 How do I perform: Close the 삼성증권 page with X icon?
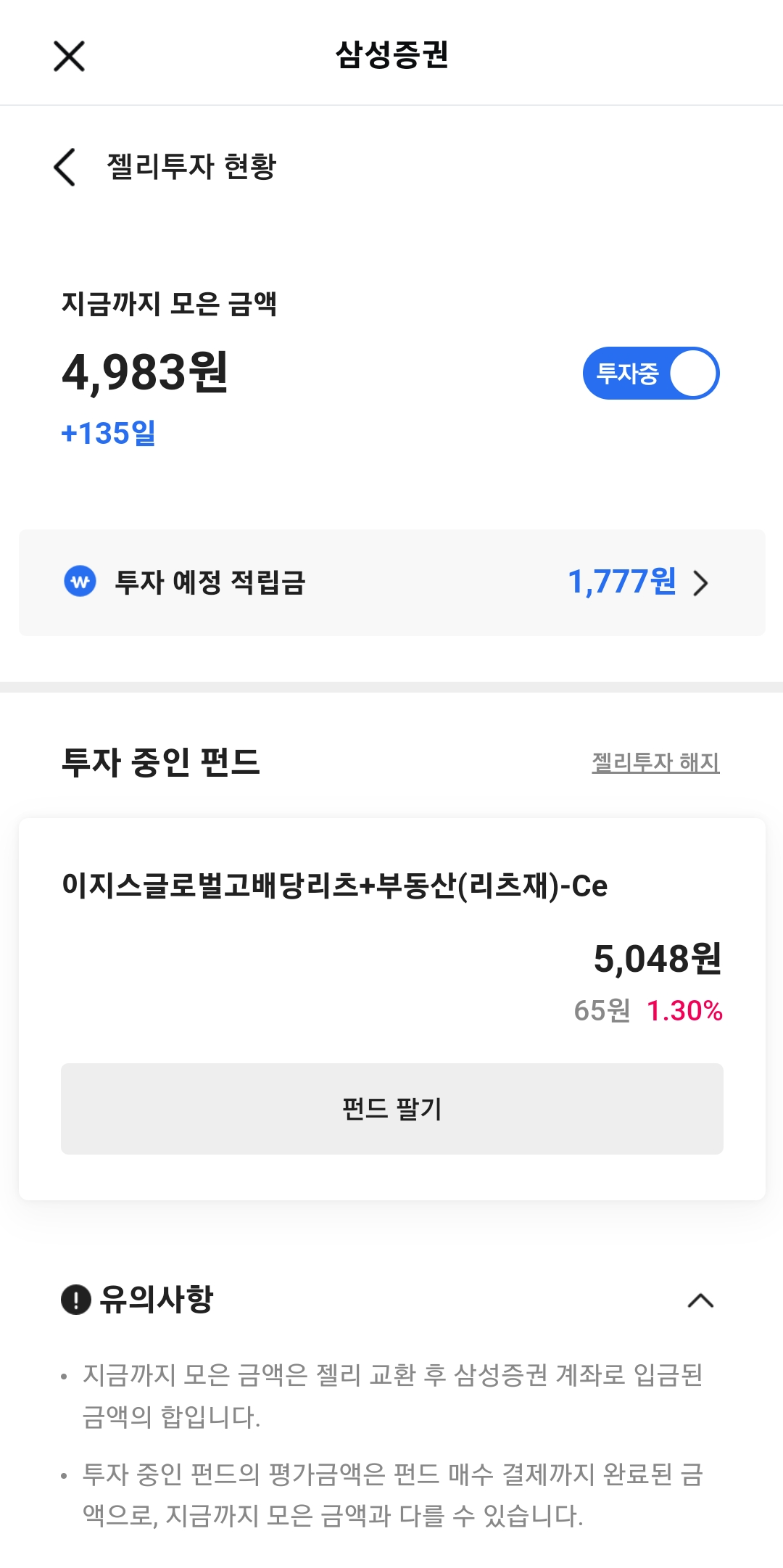pyautogui.click(x=70, y=56)
